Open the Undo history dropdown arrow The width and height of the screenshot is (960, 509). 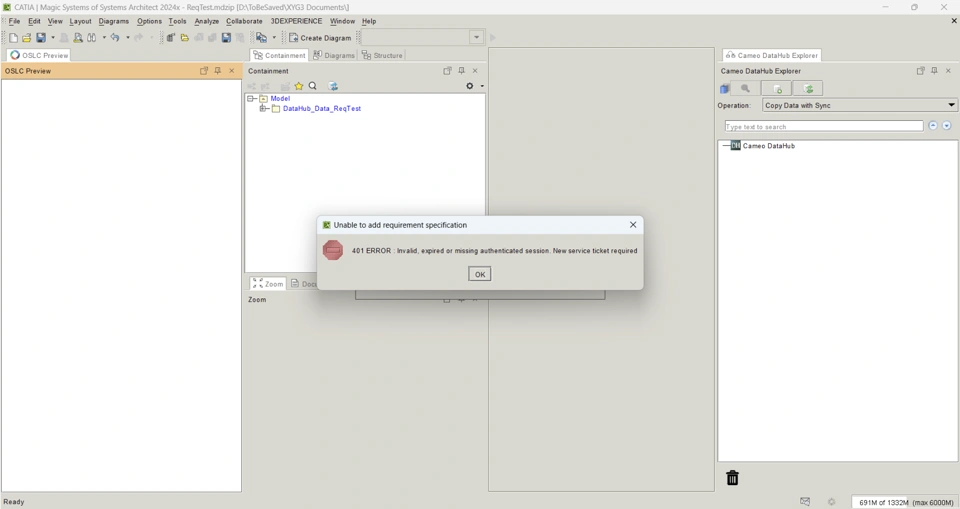pyautogui.click(x=127, y=38)
